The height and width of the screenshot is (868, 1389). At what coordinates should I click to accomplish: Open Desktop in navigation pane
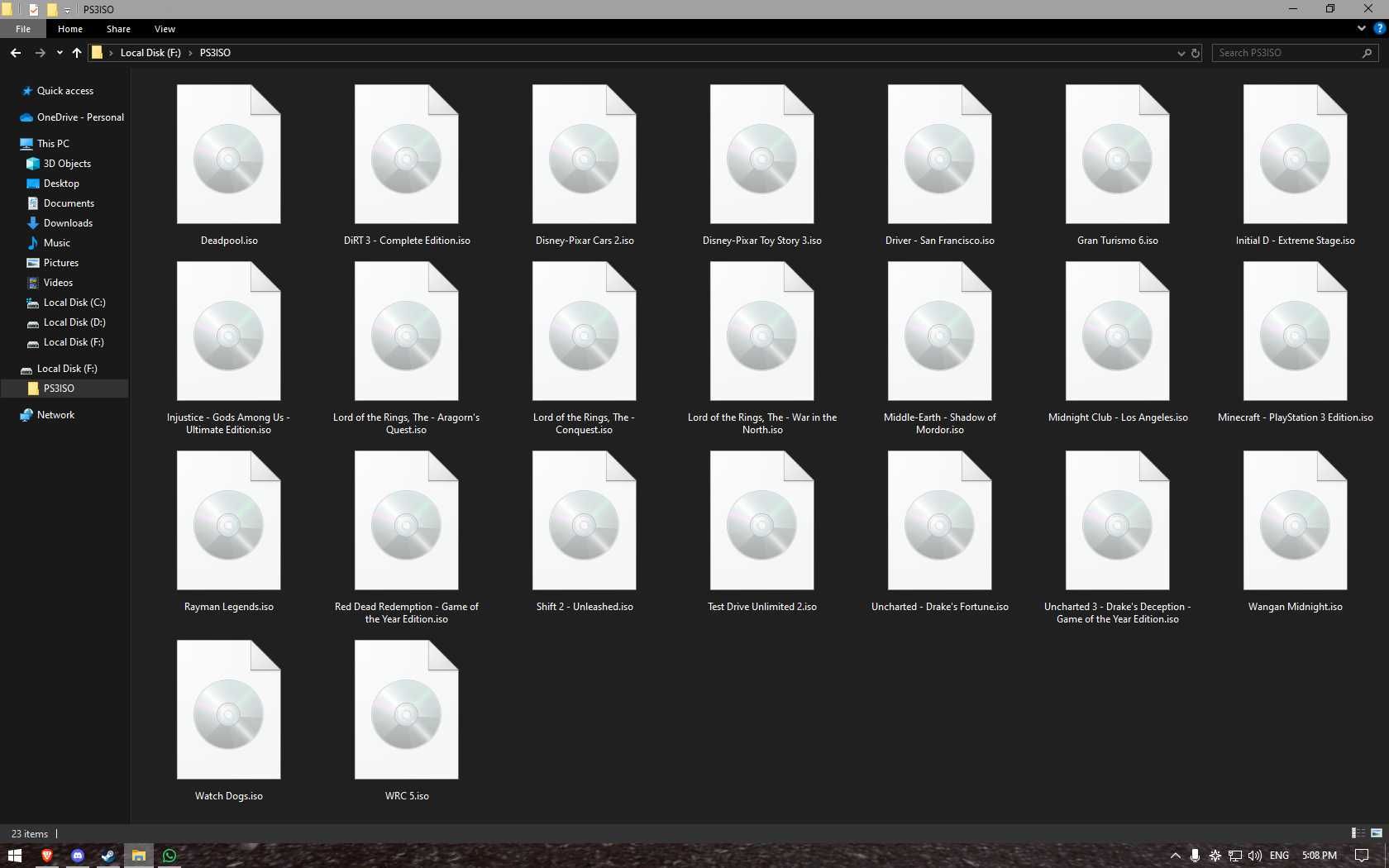click(x=61, y=184)
